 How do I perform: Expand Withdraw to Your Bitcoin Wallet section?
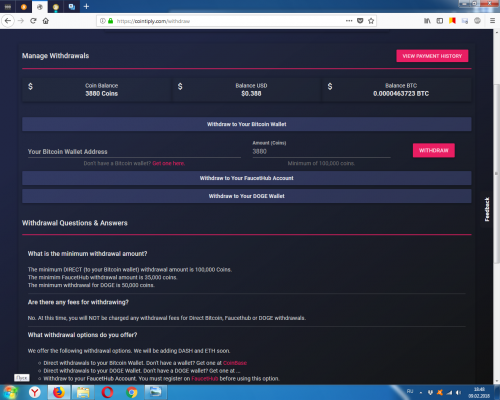[247, 124]
